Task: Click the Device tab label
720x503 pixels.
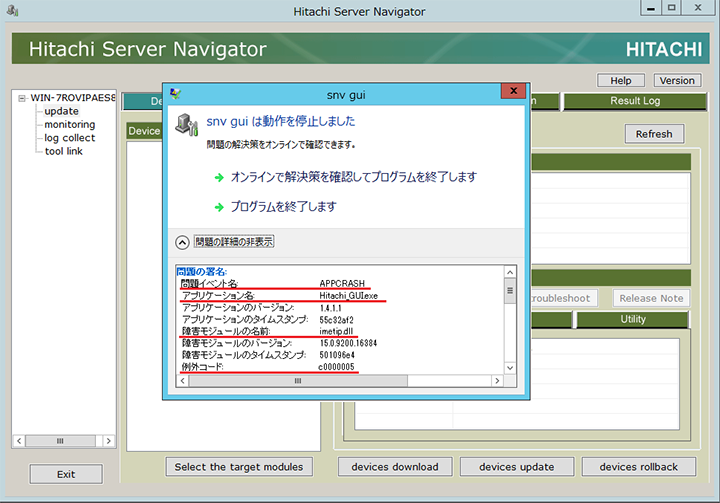Action: [144, 131]
